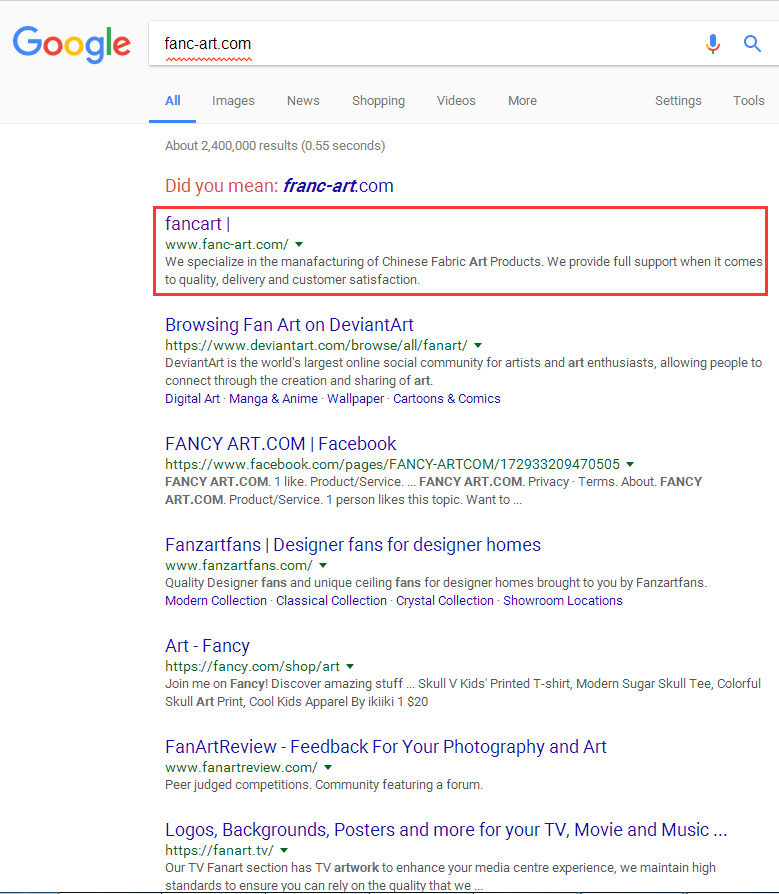Expand the arrow beside the facebook.com URL

click(630, 465)
